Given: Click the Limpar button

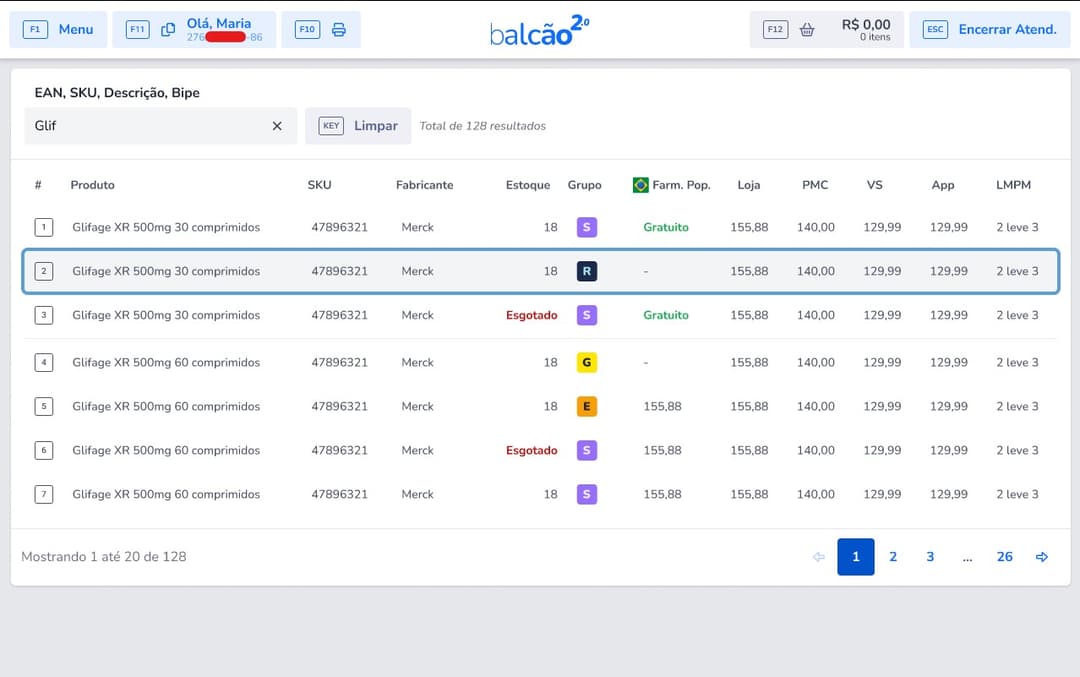Looking at the screenshot, I should [358, 126].
